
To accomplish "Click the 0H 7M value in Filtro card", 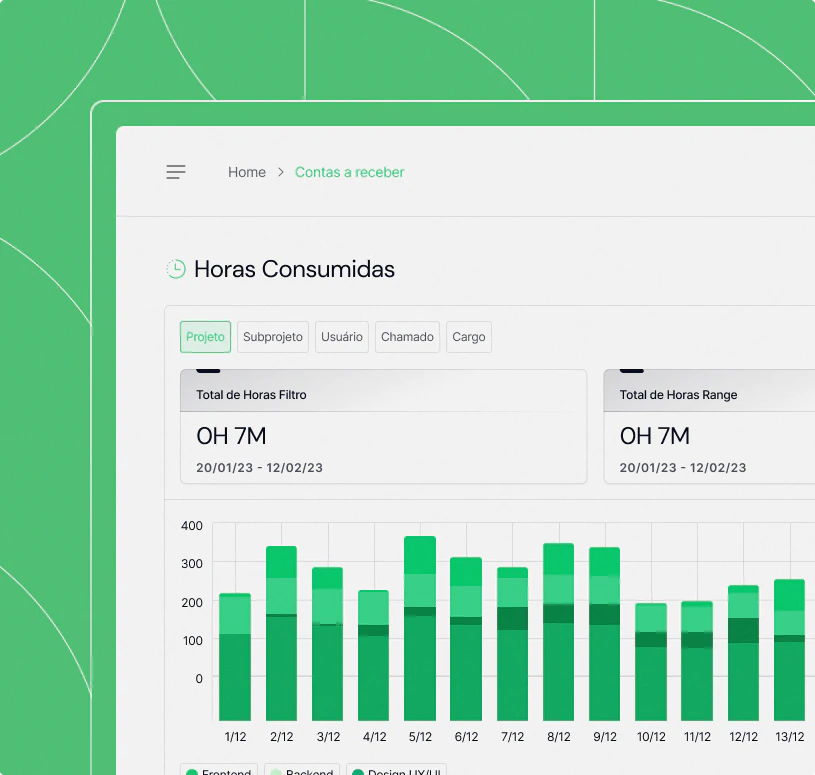I will pos(231,436).
